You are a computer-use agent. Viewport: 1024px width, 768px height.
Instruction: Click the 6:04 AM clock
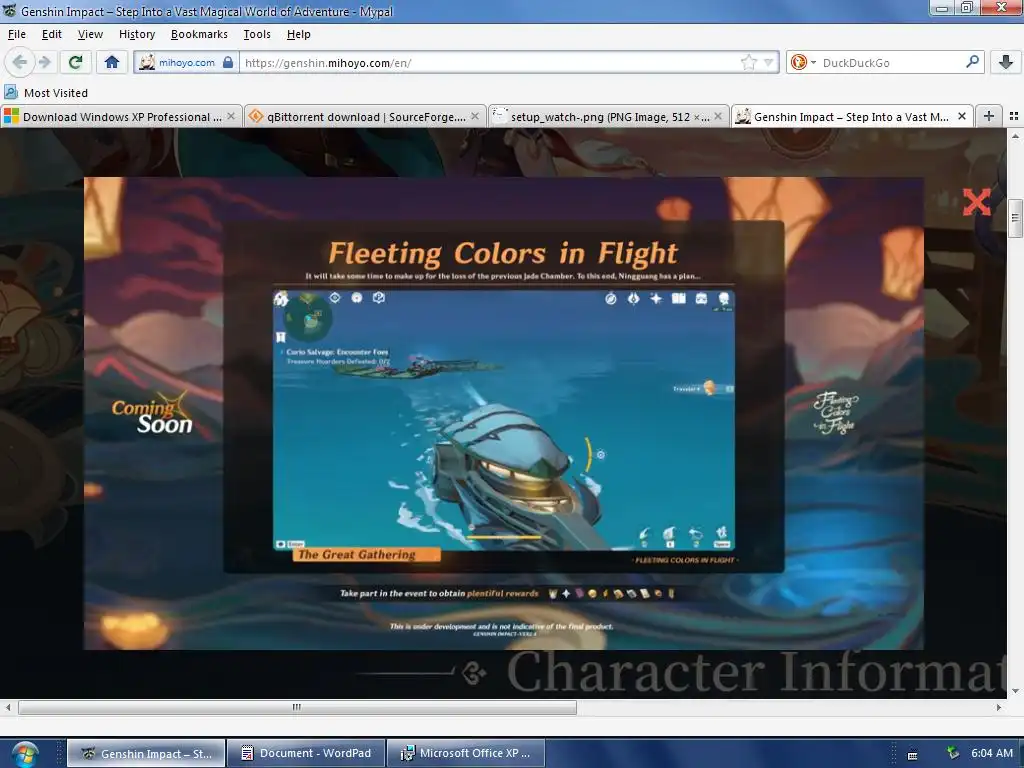(992, 753)
